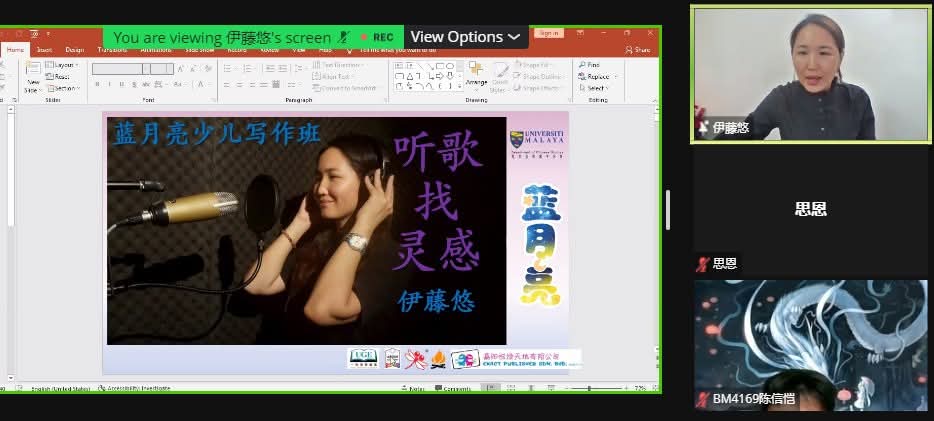The width and height of the screenshot is (934, 421).
Task: Click the text shadow icon
Action: [133, 85]
